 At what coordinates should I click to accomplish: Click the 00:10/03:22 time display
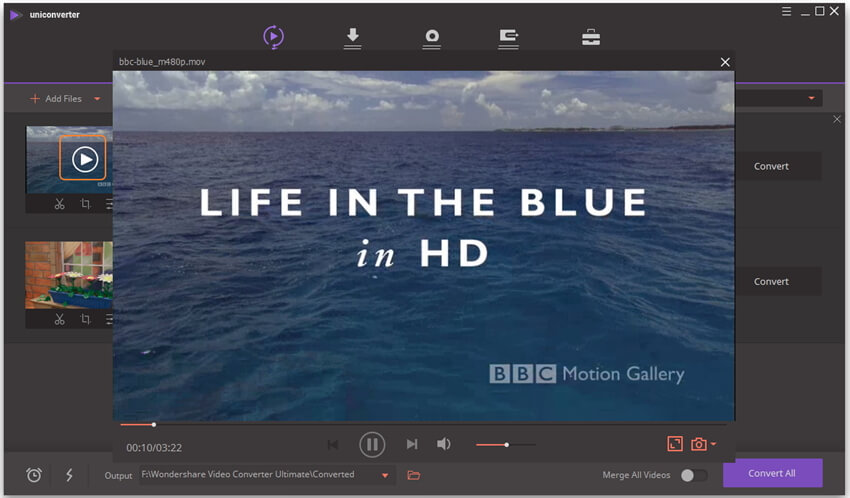click(x=154, y=448)
